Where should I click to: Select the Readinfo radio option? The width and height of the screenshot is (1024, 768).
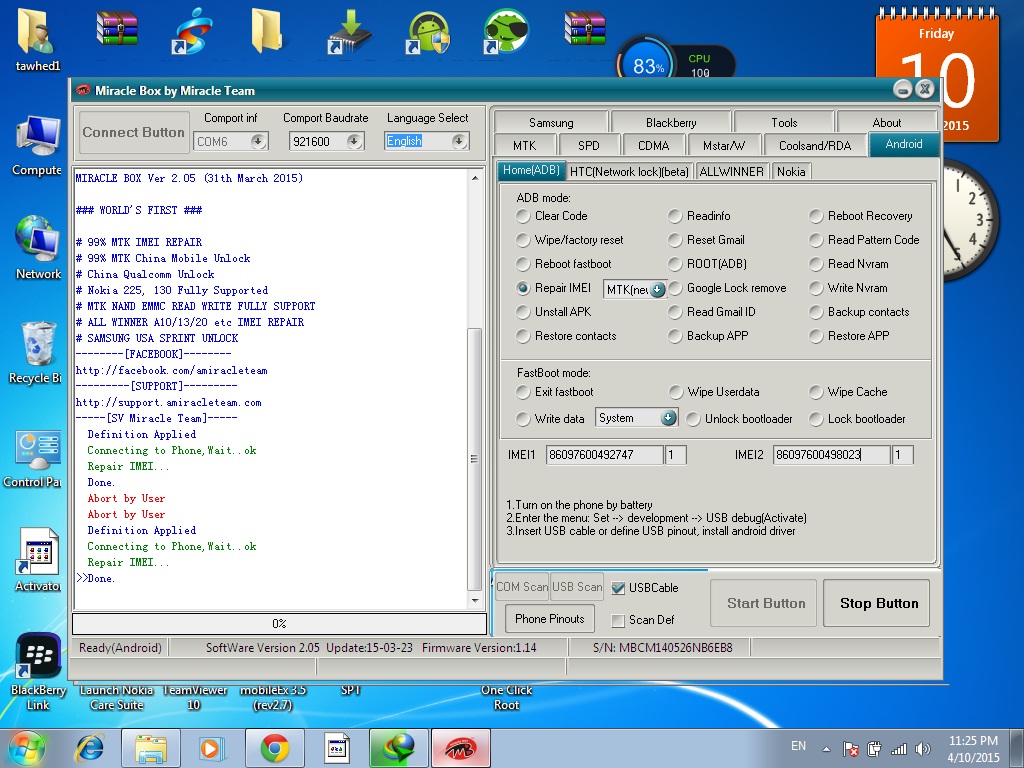point(675,216)
